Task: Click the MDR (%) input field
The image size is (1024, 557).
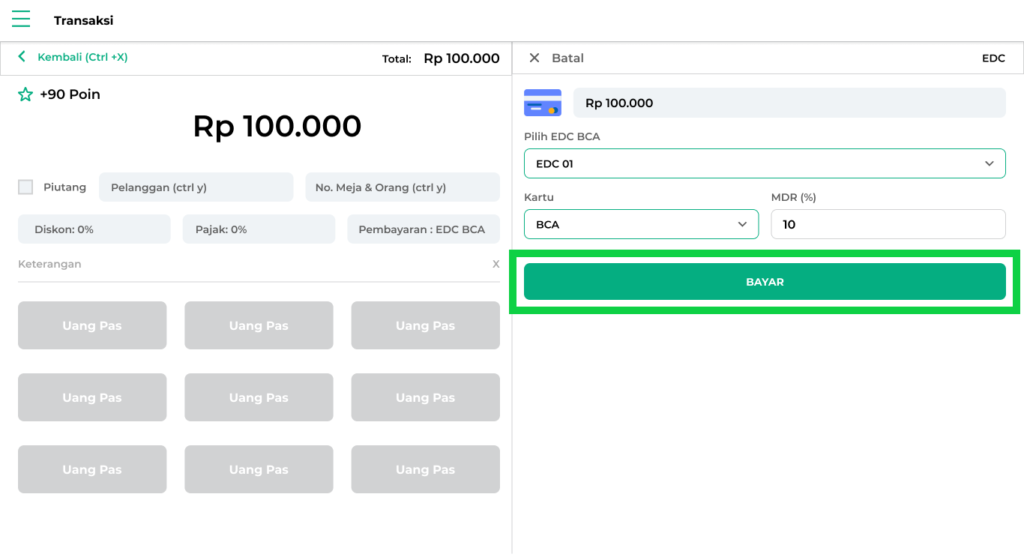Action: coord(887,224)
